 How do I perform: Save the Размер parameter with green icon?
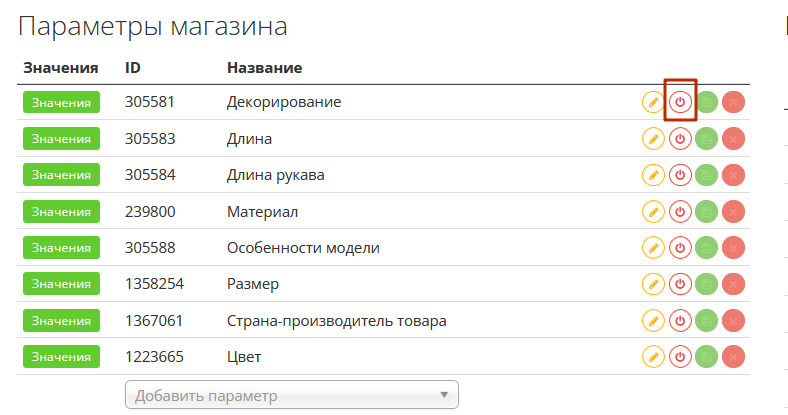coord(707,285)
